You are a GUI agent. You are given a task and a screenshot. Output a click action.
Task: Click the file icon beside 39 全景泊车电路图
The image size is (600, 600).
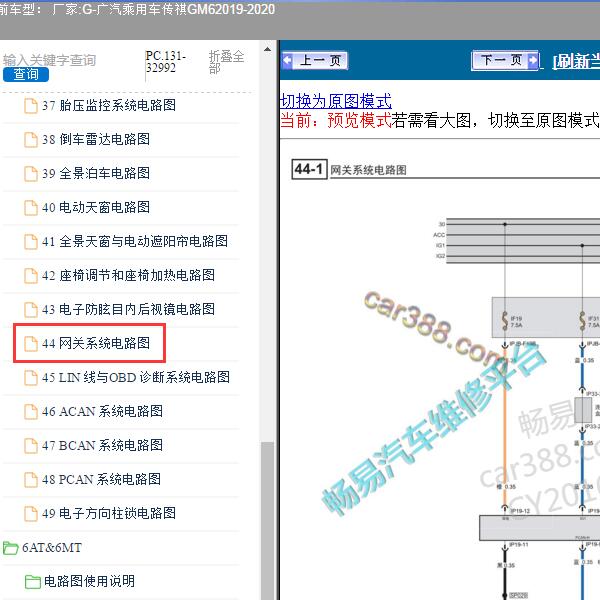point(31,174)
